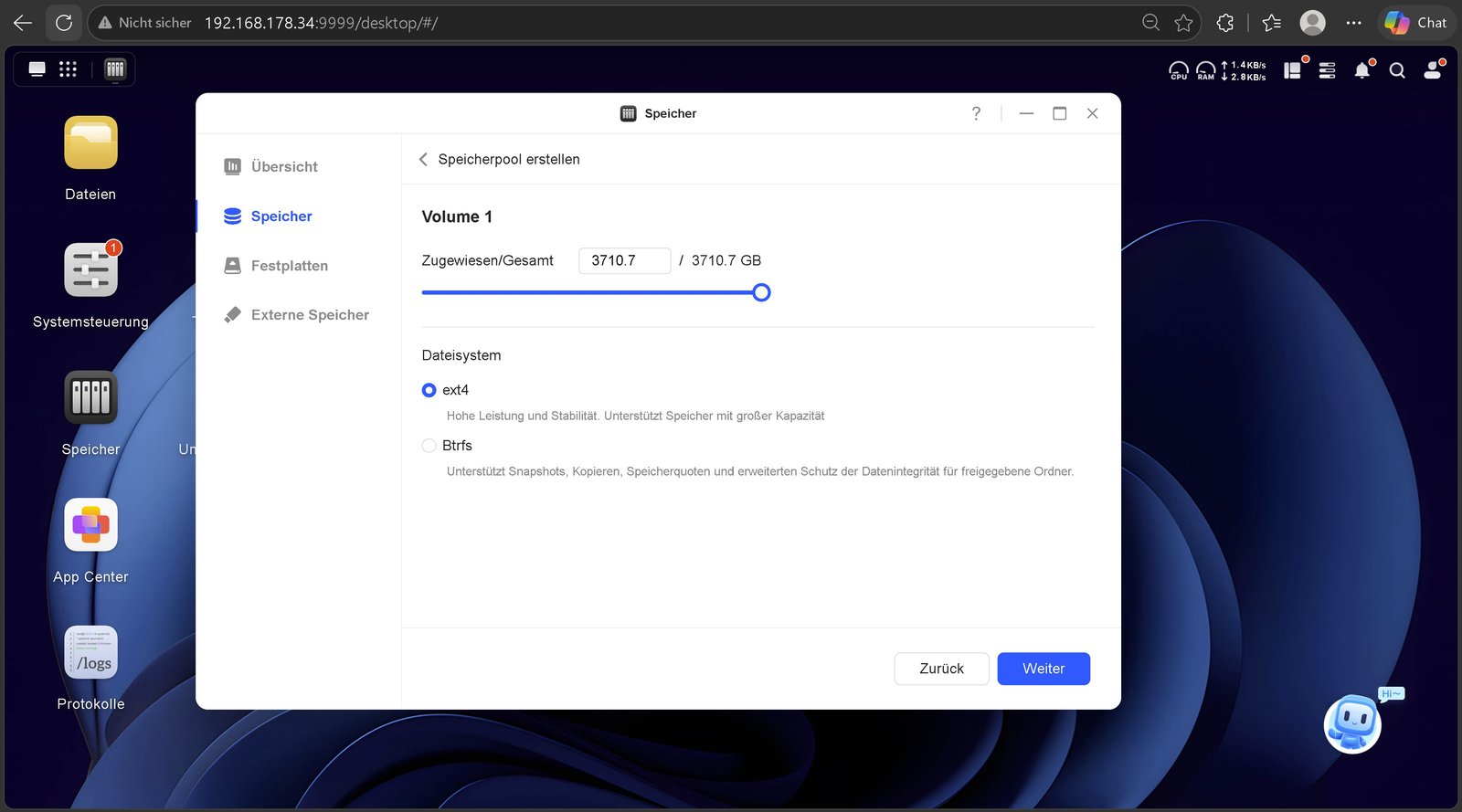The width and height of the screenshot is (1462, 812).
Task: Open the browser profile avatar
Action: [x=1313, y=23]
